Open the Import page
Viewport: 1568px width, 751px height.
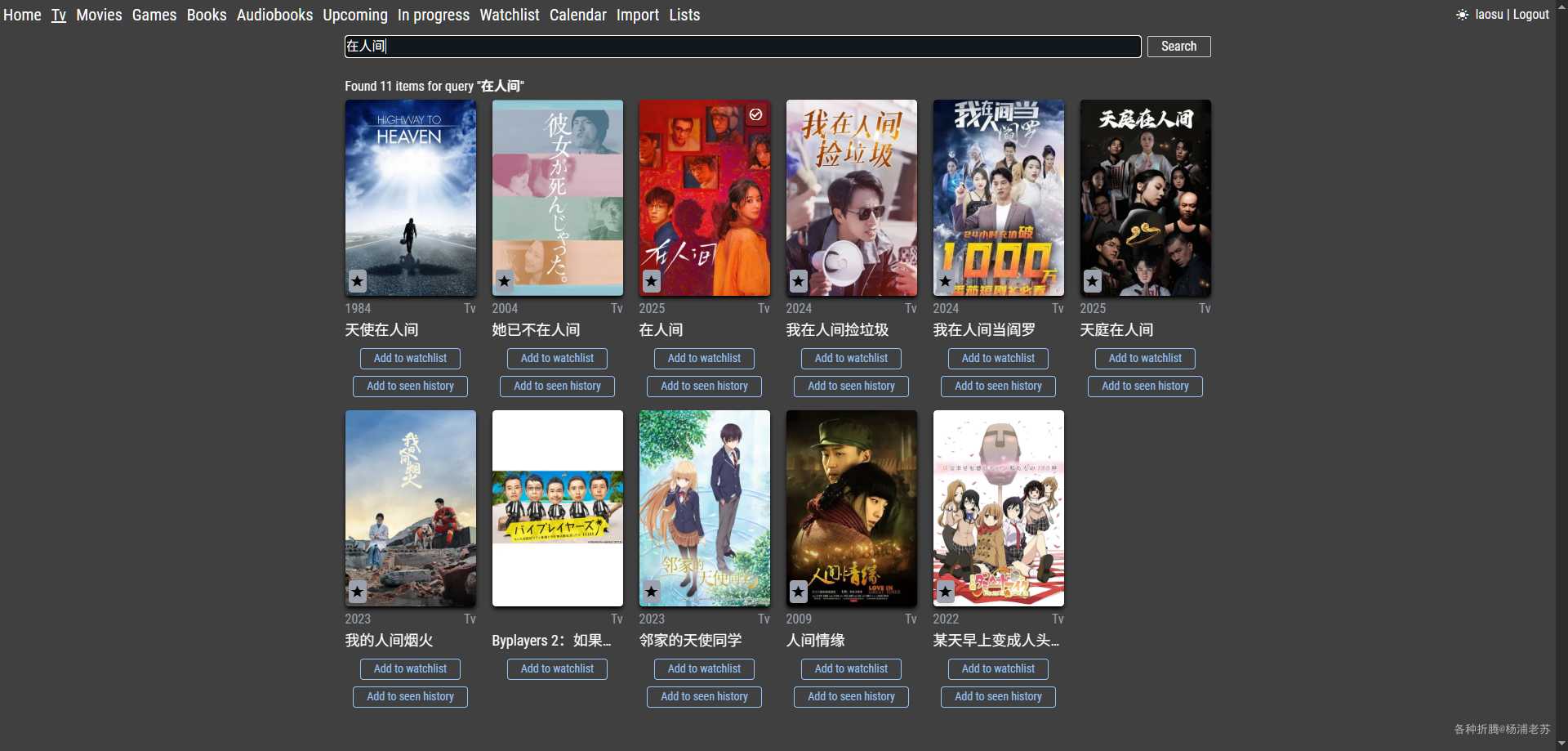(638, 15)
